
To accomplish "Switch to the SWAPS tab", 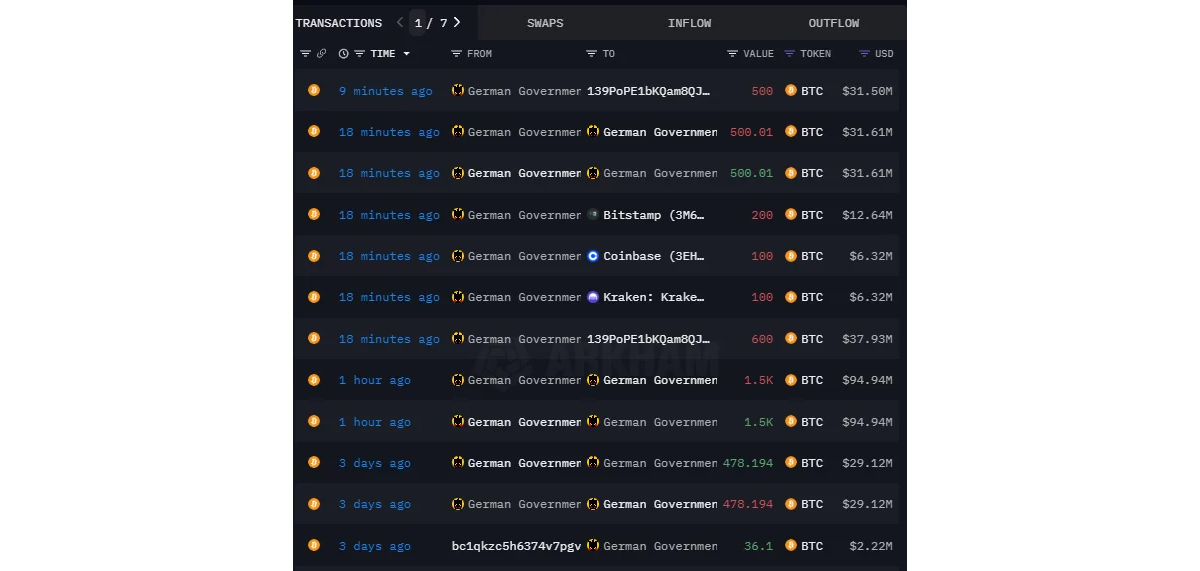I will pyautogui.click(x=545, y=23).
